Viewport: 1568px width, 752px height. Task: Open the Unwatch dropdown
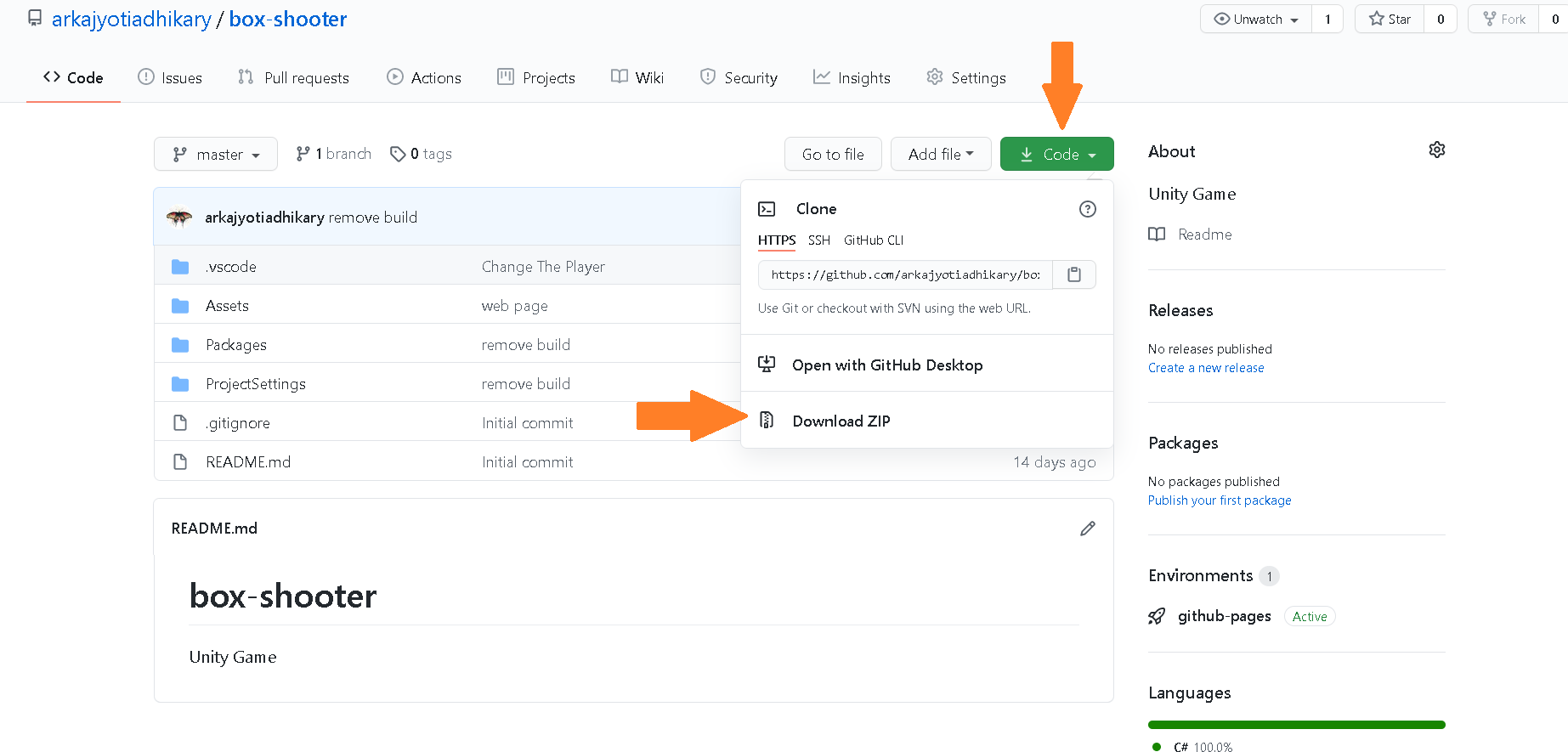(x=1256, y=19)
